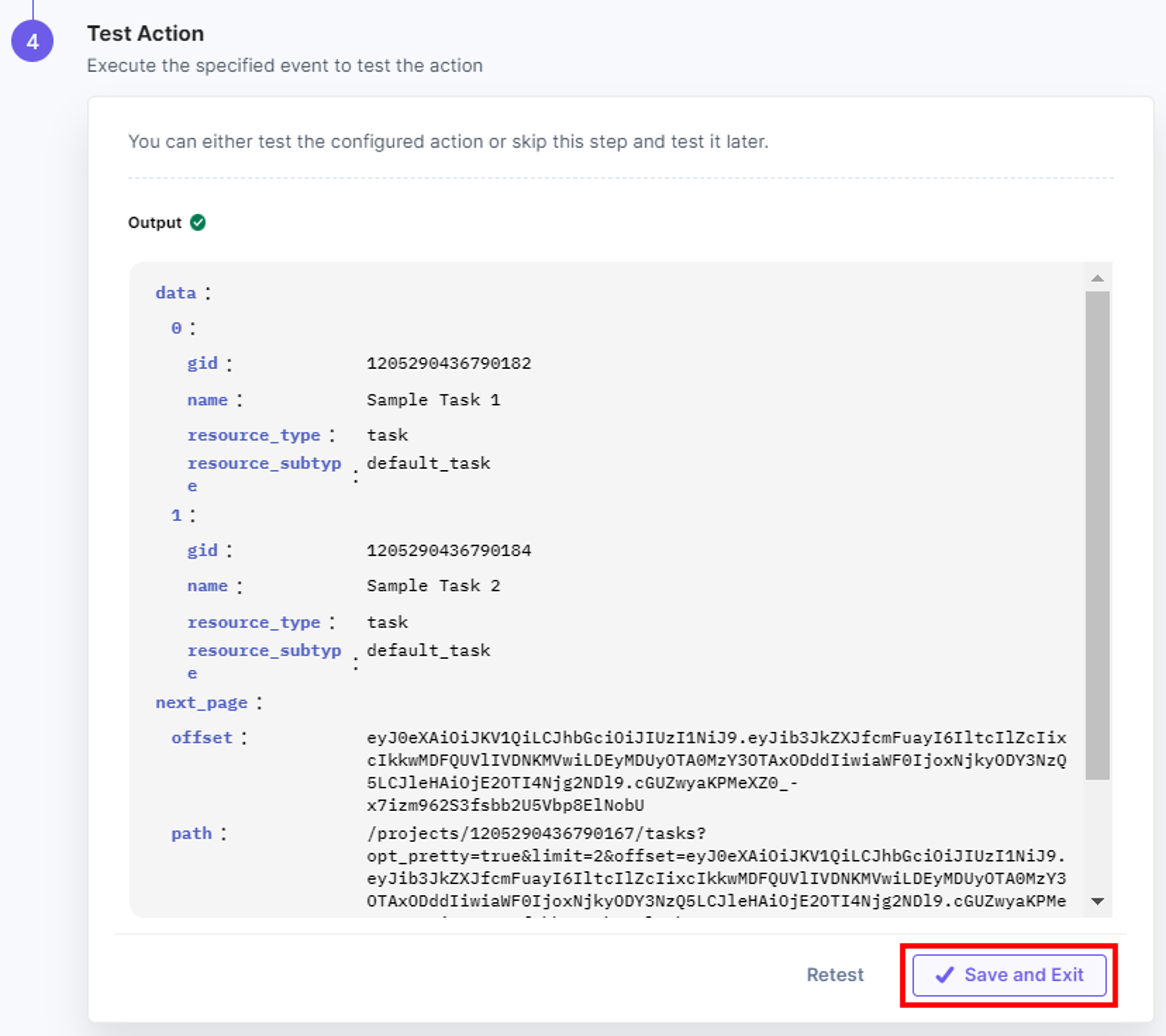Select gid value 1205290436790184

coord(449,550)
